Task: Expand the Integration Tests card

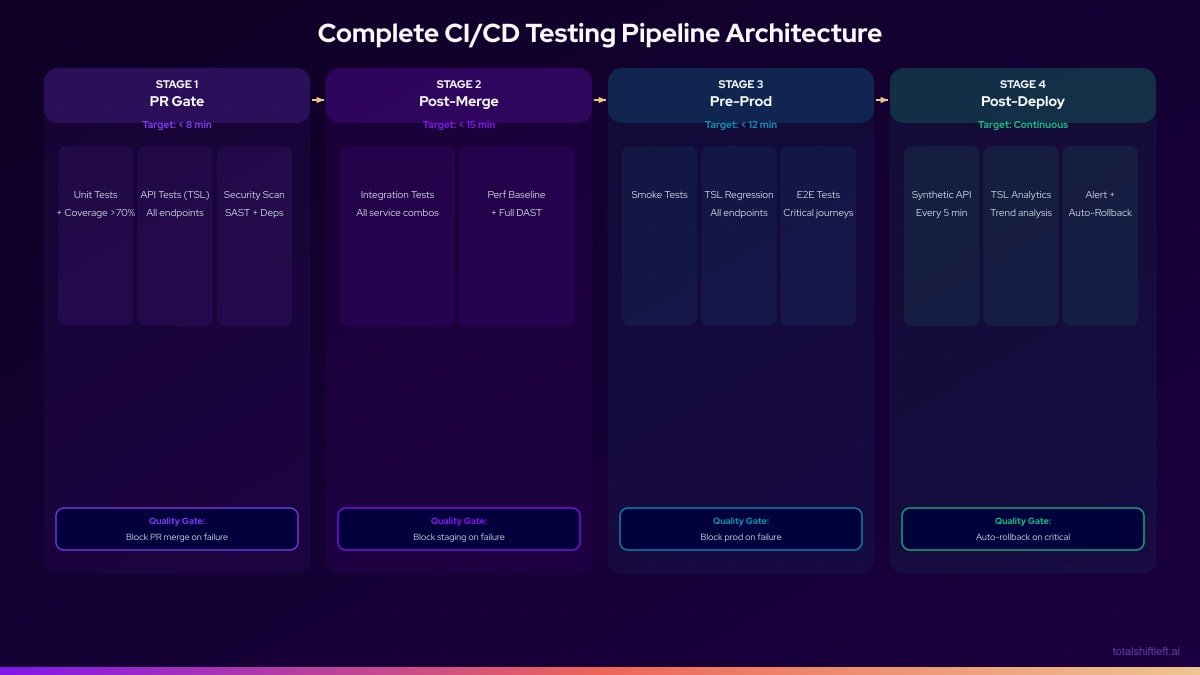Action: [x=397, y=234]
